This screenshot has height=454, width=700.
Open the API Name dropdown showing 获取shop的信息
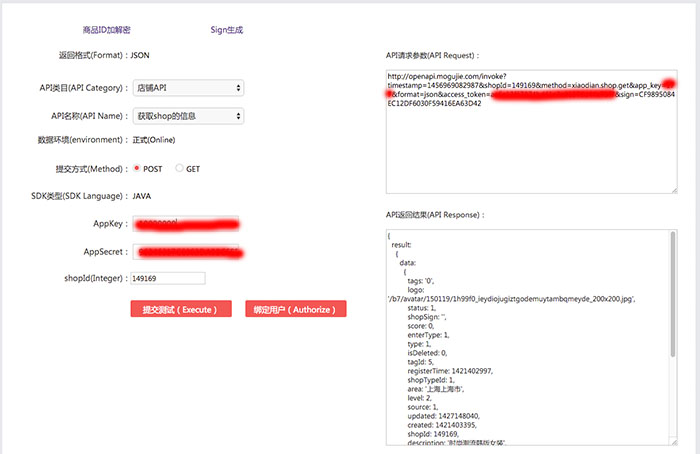pos(188,116)
